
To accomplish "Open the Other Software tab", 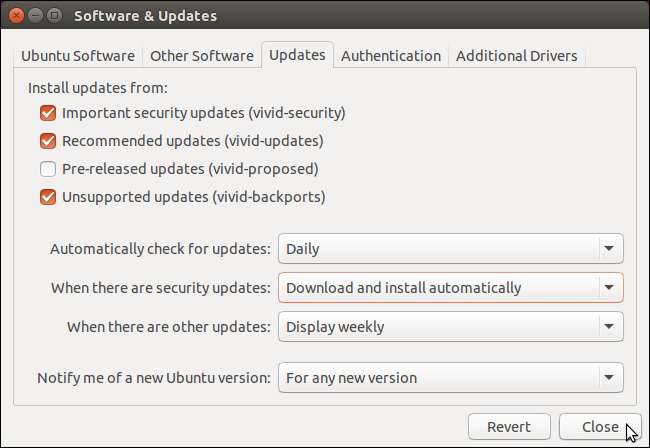I will click(200, 56).
